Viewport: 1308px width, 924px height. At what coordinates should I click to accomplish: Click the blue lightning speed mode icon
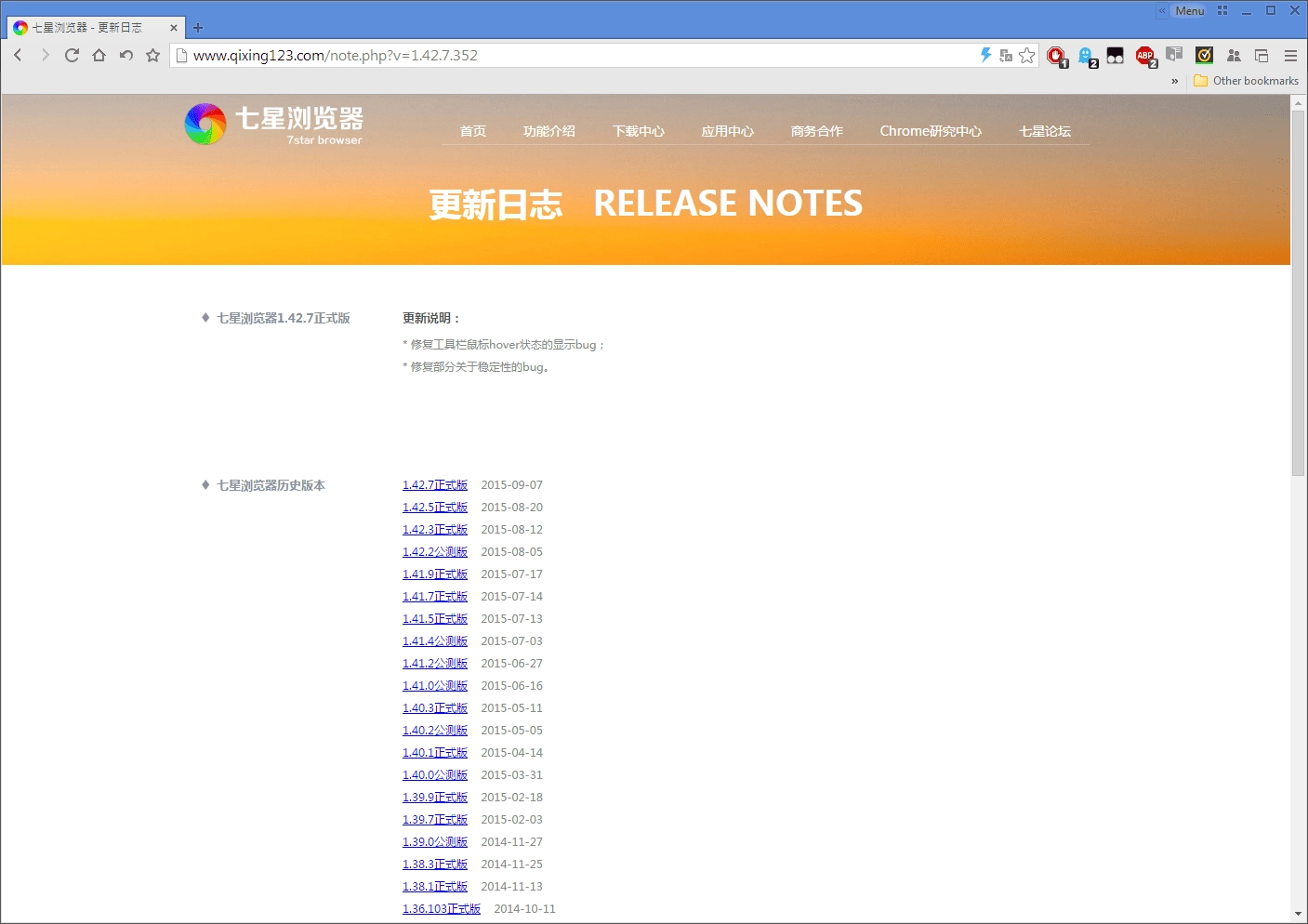(x=985, y=55)
